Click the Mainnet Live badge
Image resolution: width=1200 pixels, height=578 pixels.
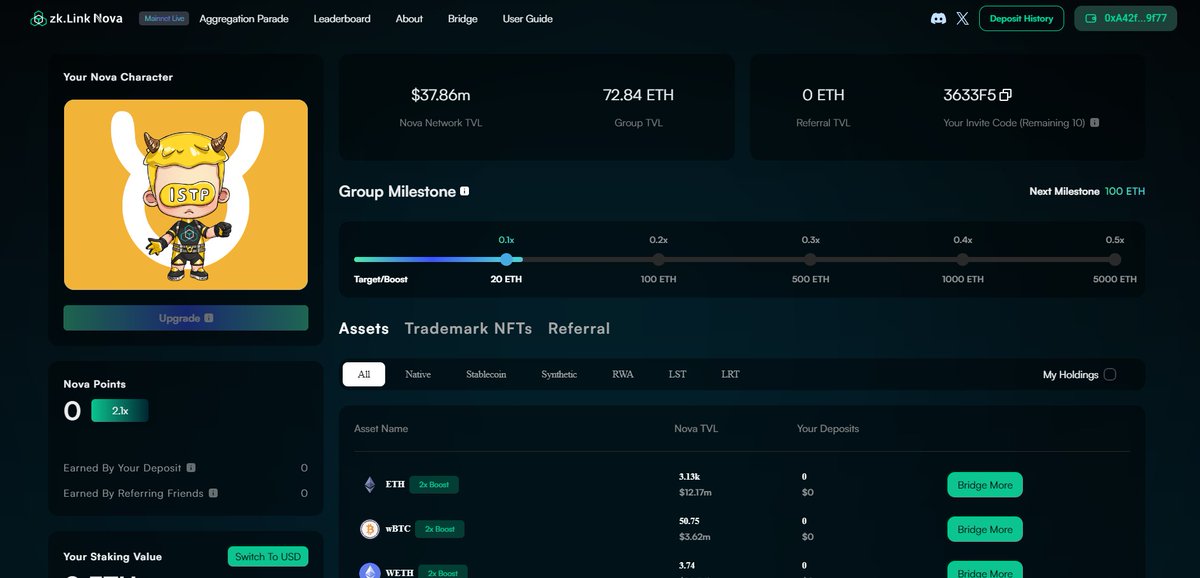pyautogui.click(x=163, y=19)
